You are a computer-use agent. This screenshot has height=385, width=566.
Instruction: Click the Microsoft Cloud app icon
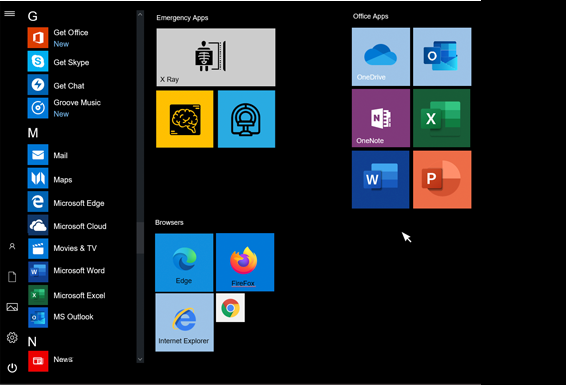38,225
